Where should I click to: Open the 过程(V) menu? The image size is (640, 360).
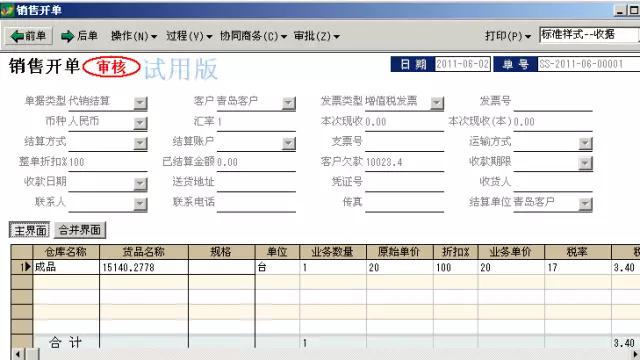click(x=189, y=36)
